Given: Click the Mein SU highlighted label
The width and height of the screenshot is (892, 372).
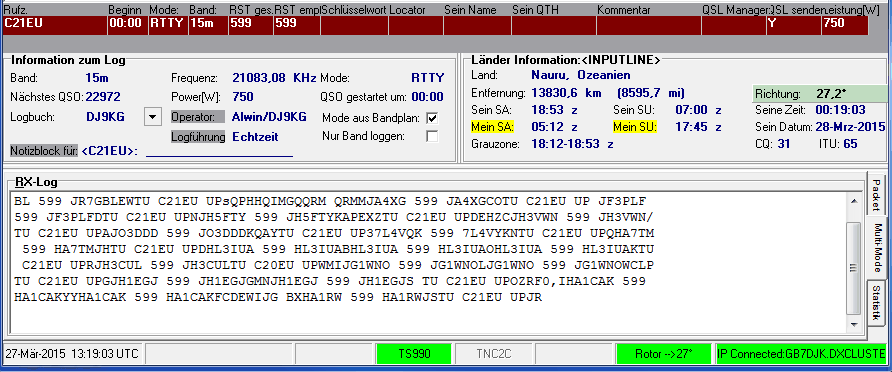Looking at the screenshot, I should (634, 126).
